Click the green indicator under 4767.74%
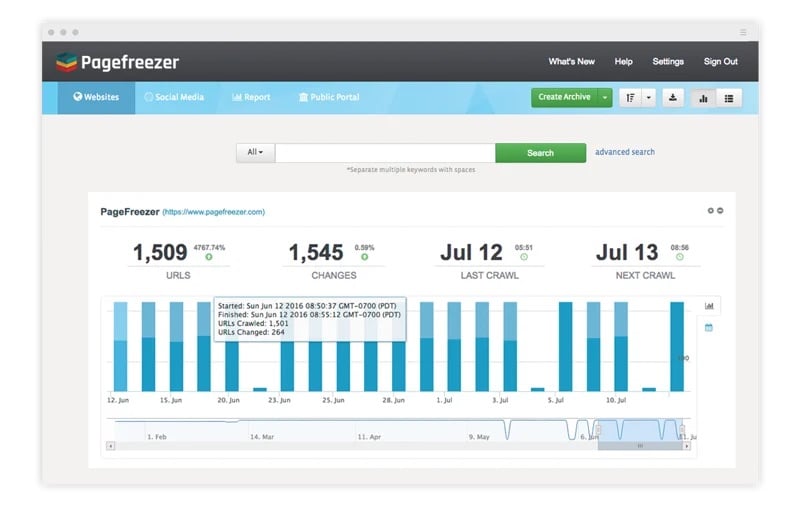The width and height of the screenshot is (800, 507). 209,257
